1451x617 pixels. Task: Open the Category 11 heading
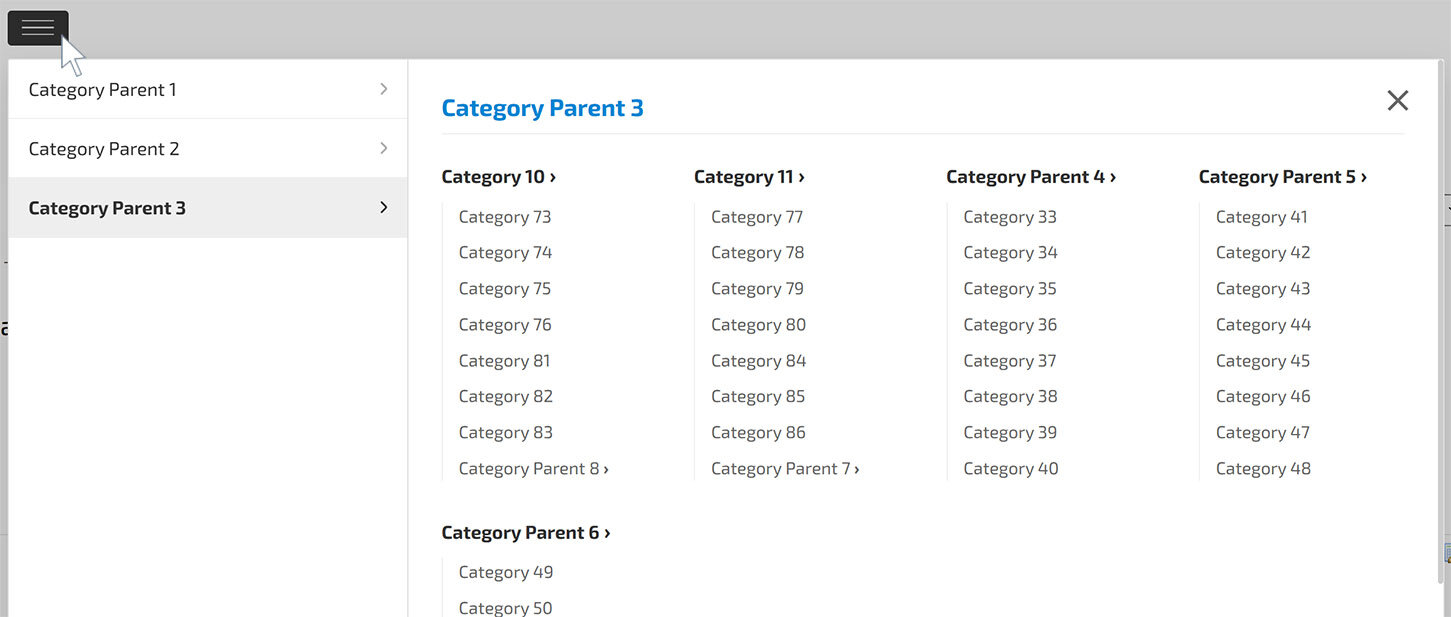tap(749, 177)
